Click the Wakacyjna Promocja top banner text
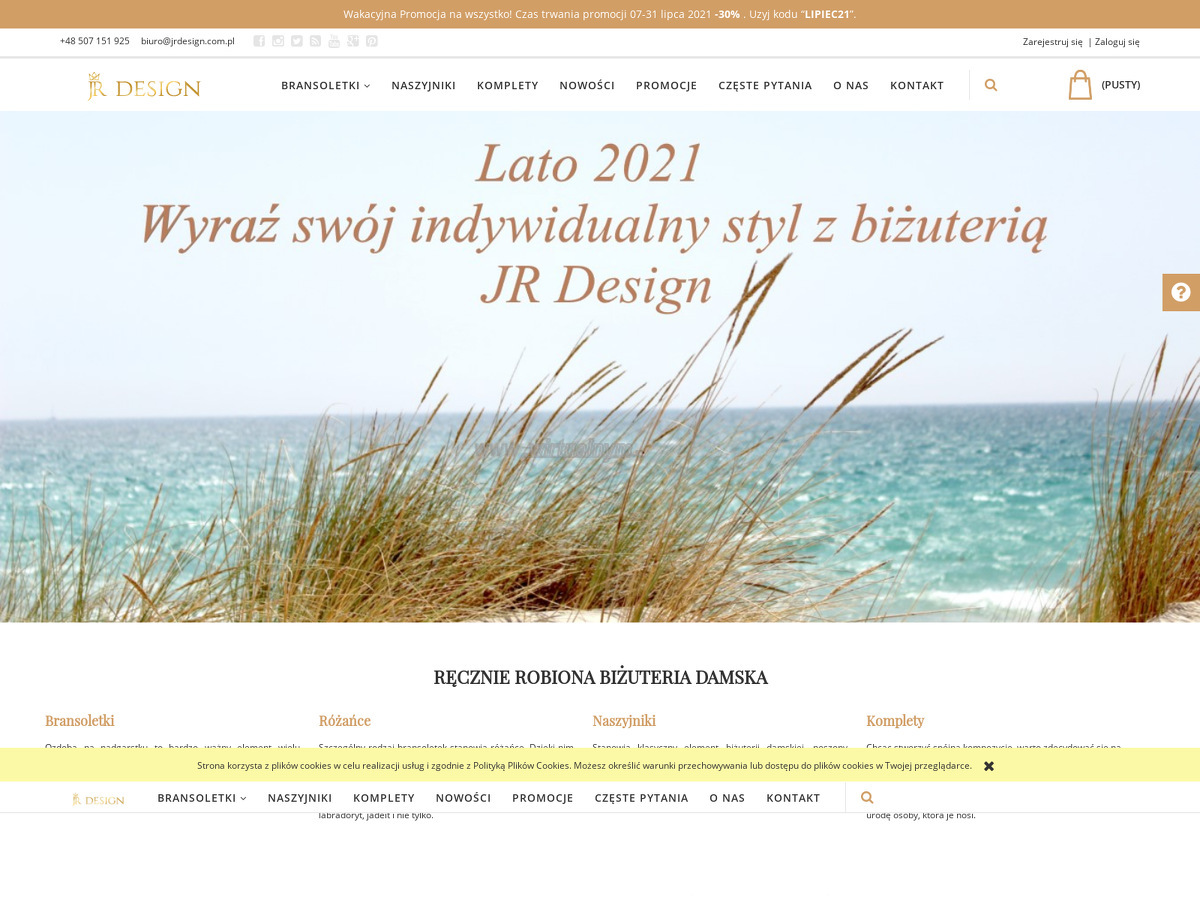Screen dimensions: 1200x899 click(600, 14)
